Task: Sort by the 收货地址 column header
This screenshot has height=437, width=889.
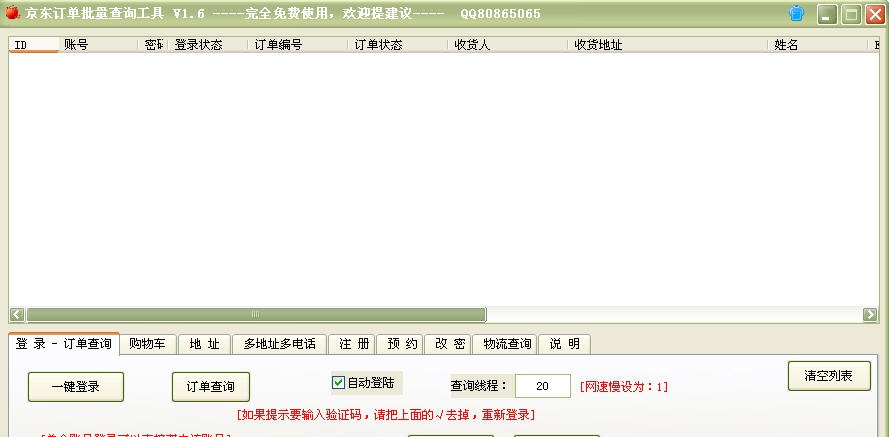Action: tap(668, 45)
